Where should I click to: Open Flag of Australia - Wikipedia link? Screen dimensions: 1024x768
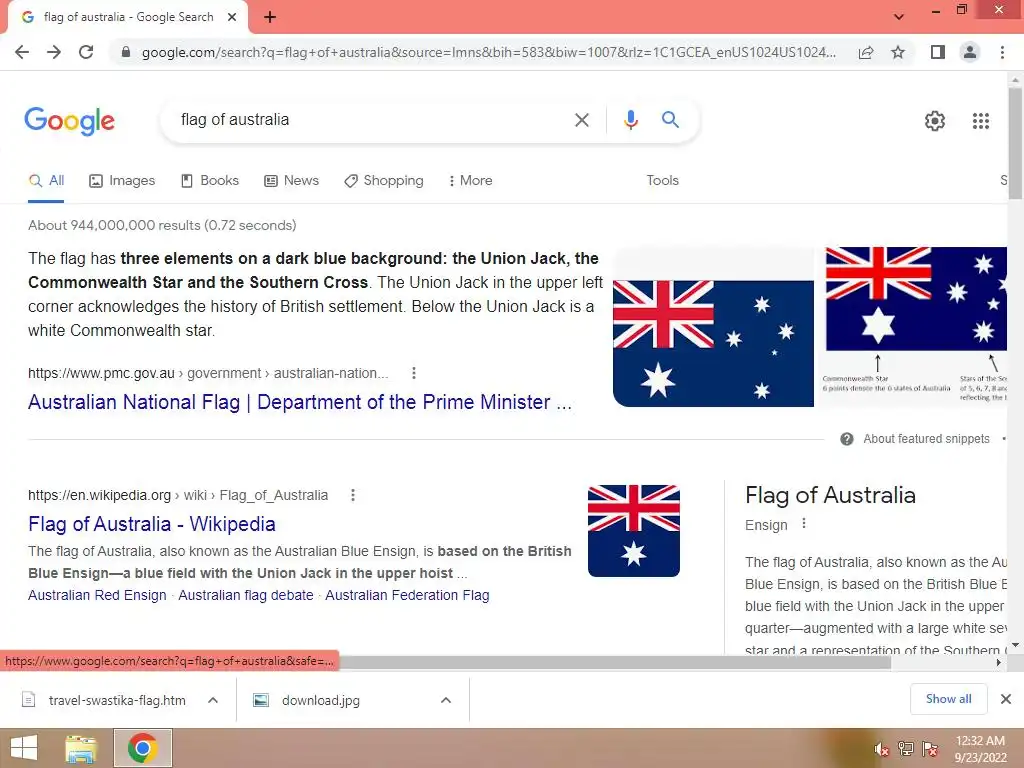(x=152, y=524)
